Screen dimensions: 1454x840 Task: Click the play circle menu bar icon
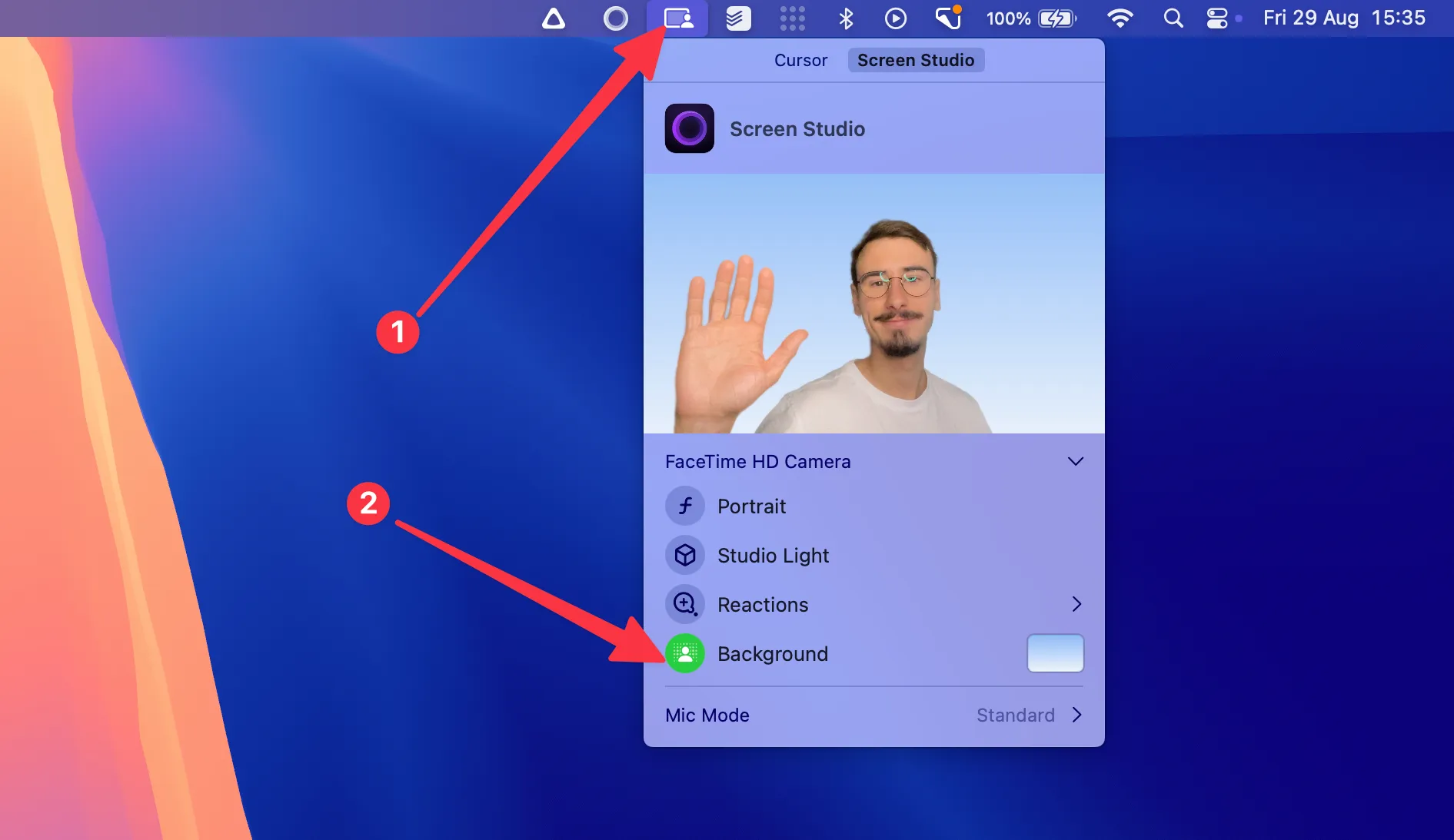coord(895,18)
